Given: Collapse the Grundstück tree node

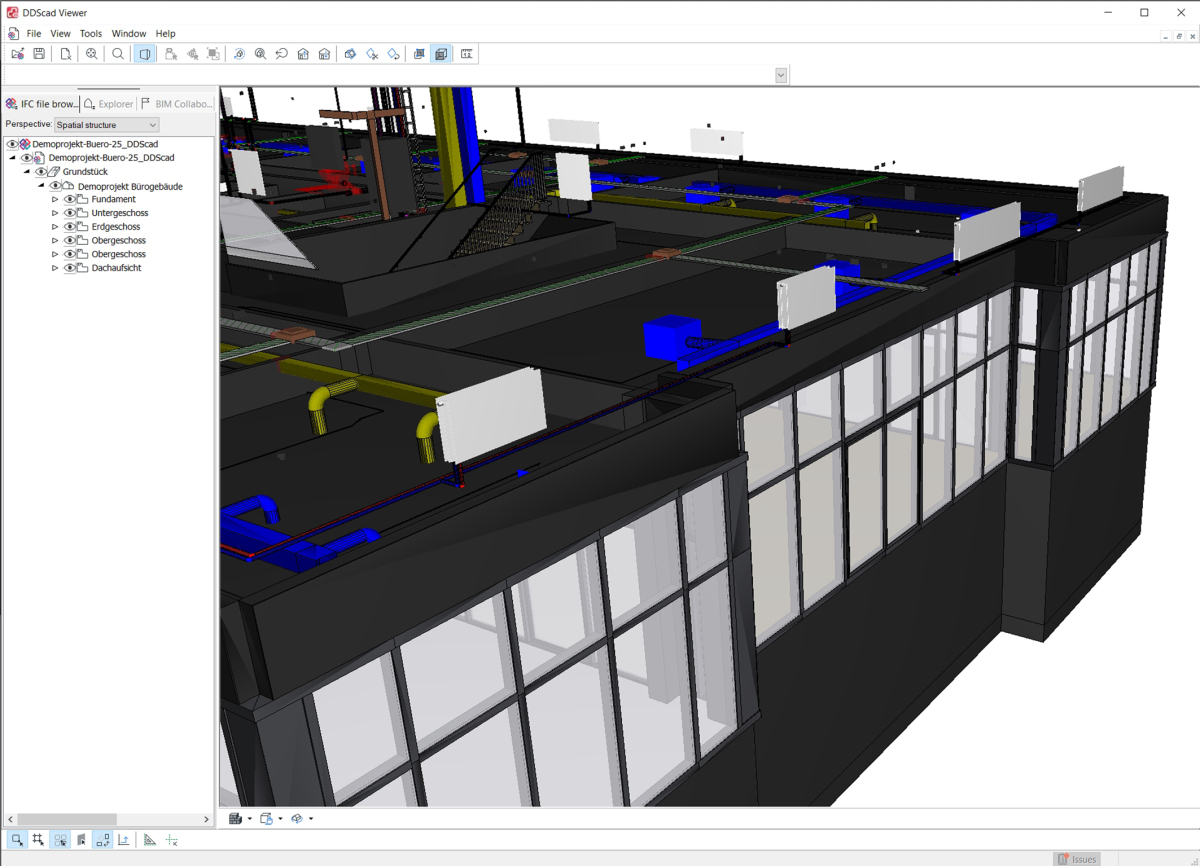Looking at the screenshot, I should click(27, 172).
